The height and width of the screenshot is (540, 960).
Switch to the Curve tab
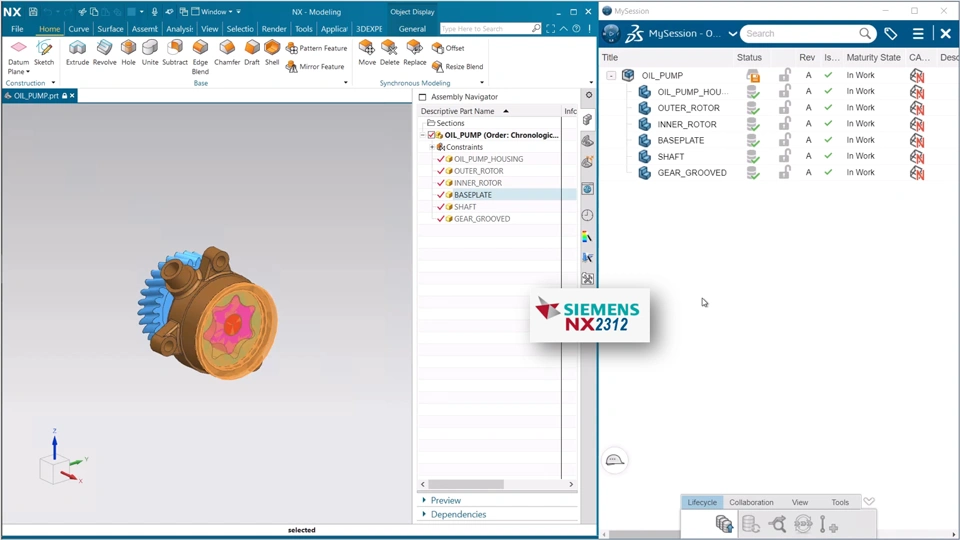(78, 29)
